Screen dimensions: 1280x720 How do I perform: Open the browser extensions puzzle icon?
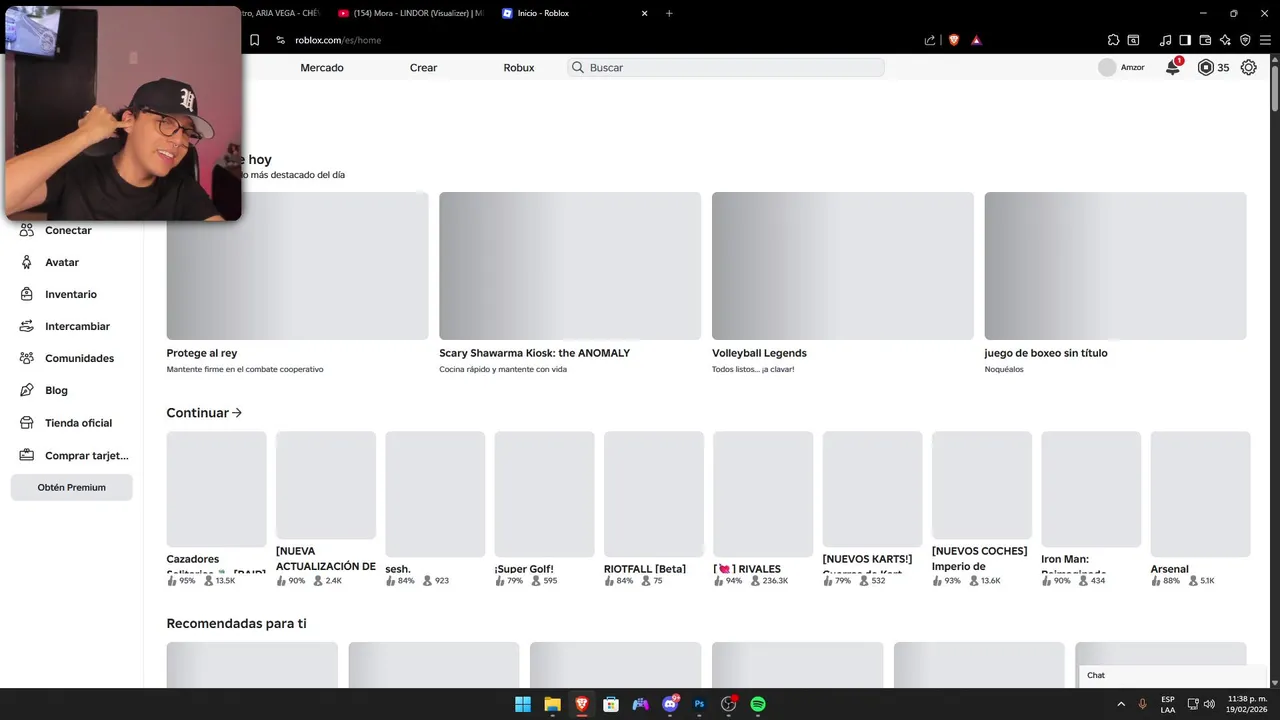[x=1113, y=40]
